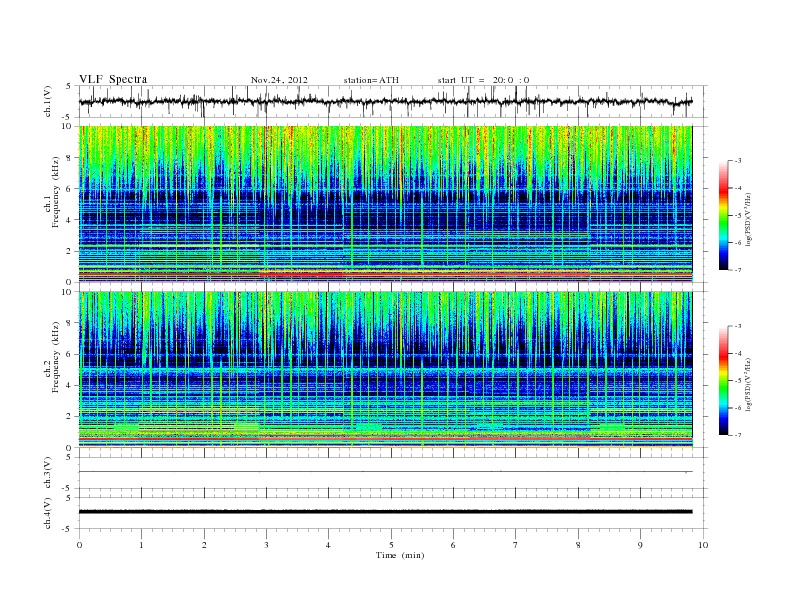The height and width of the screenshot is (612, 792).
Task: Click inside the ch.1 voltage waveform panel
Action: click(x=393, y=101)
